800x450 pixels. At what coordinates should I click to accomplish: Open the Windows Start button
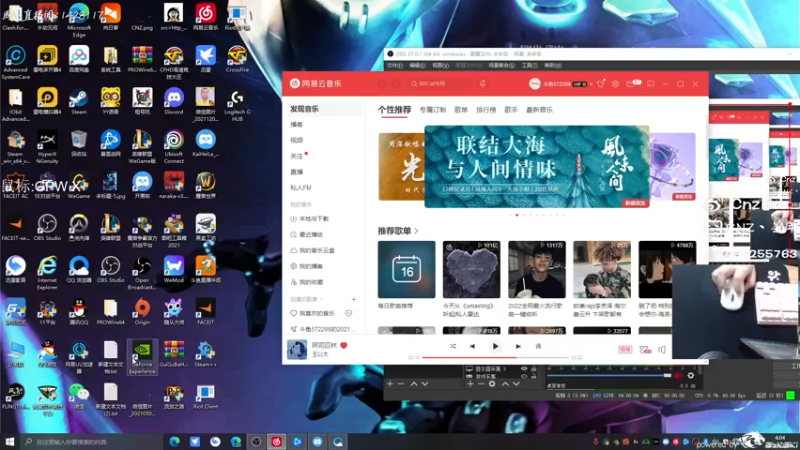click(10, 441)
